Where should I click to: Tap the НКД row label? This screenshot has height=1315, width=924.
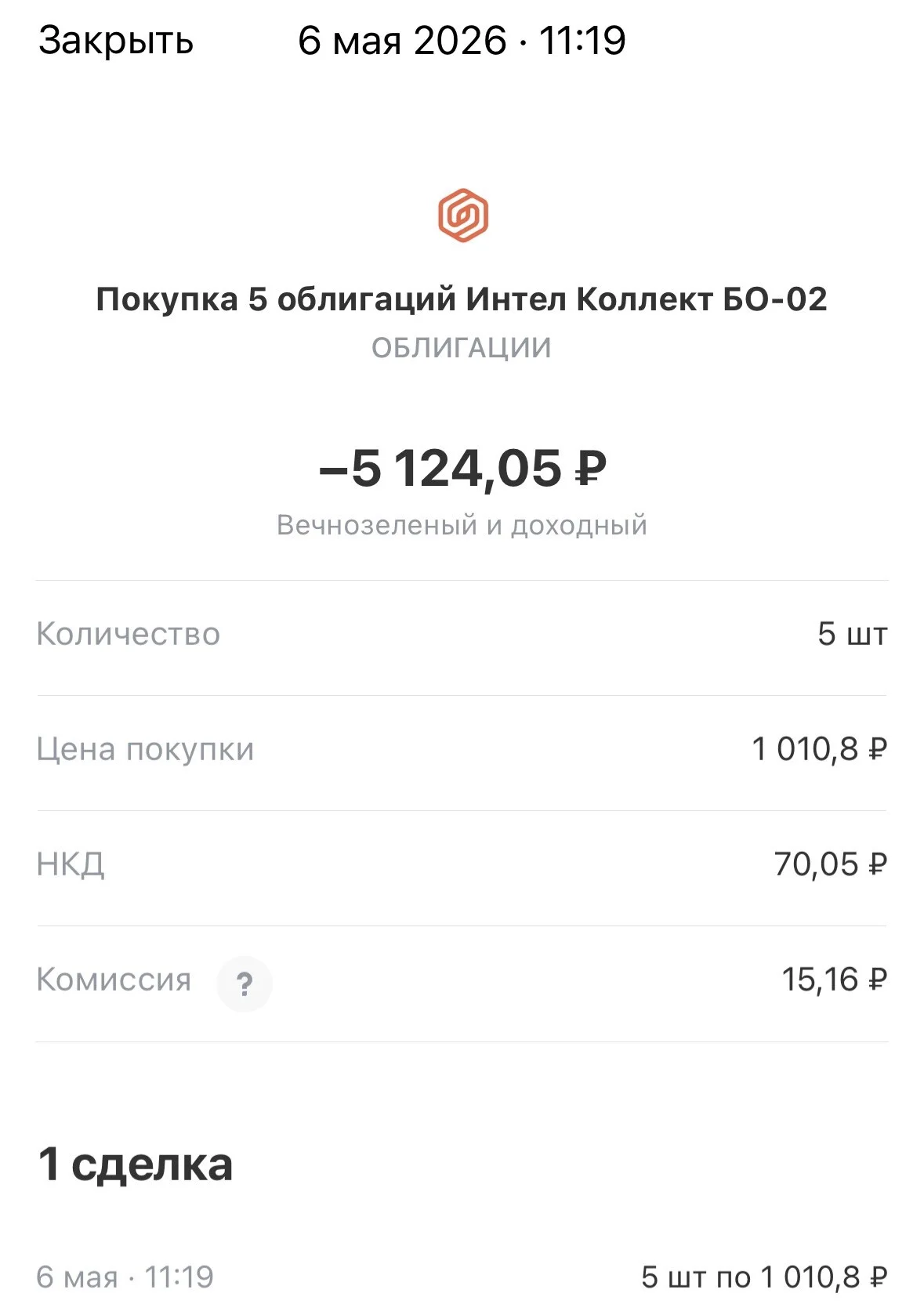click(71, 864)
